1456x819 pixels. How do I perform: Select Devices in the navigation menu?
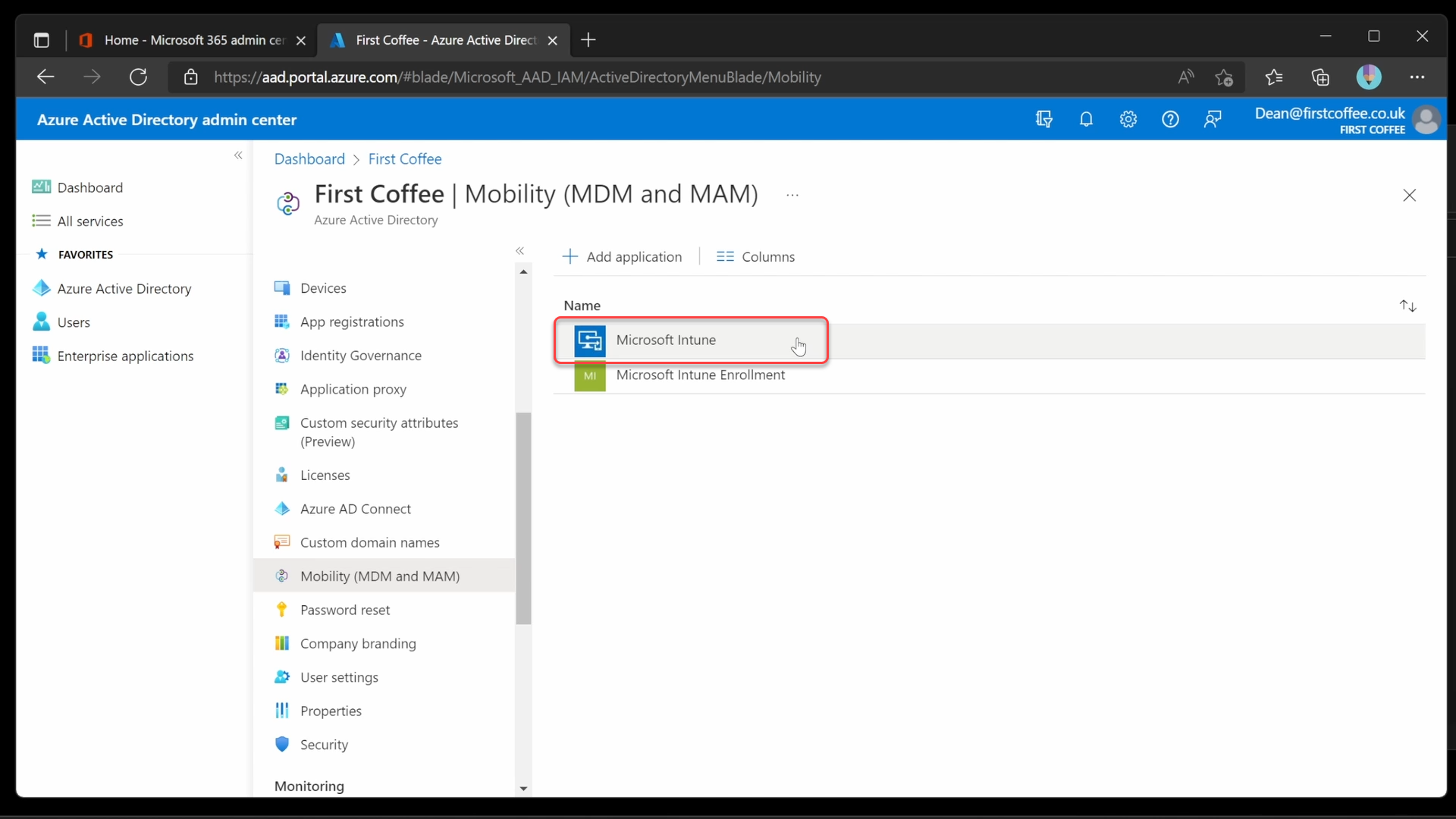coord(323,288)
